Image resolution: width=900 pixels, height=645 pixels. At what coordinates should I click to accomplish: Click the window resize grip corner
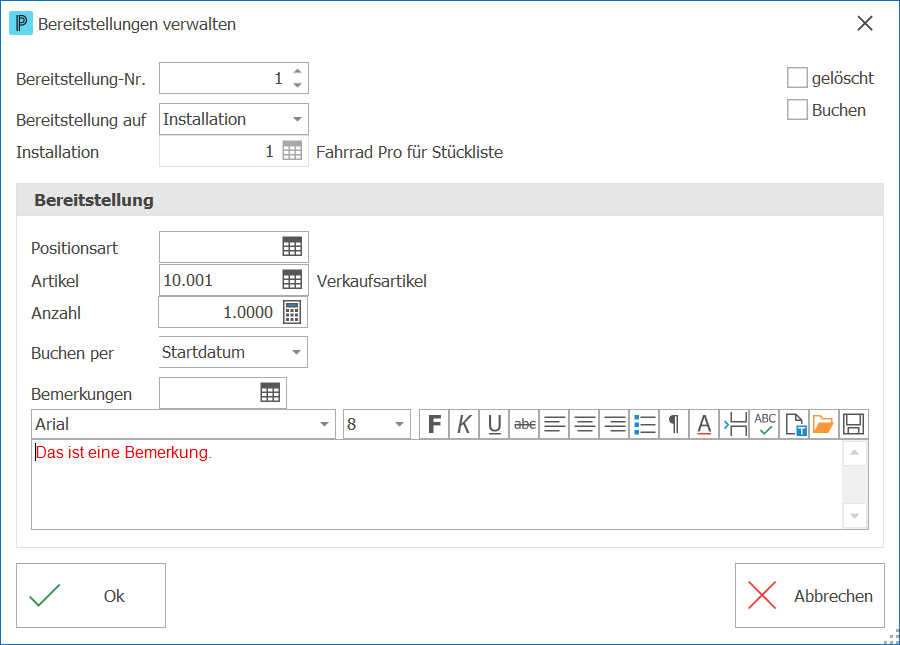[892, 637]
